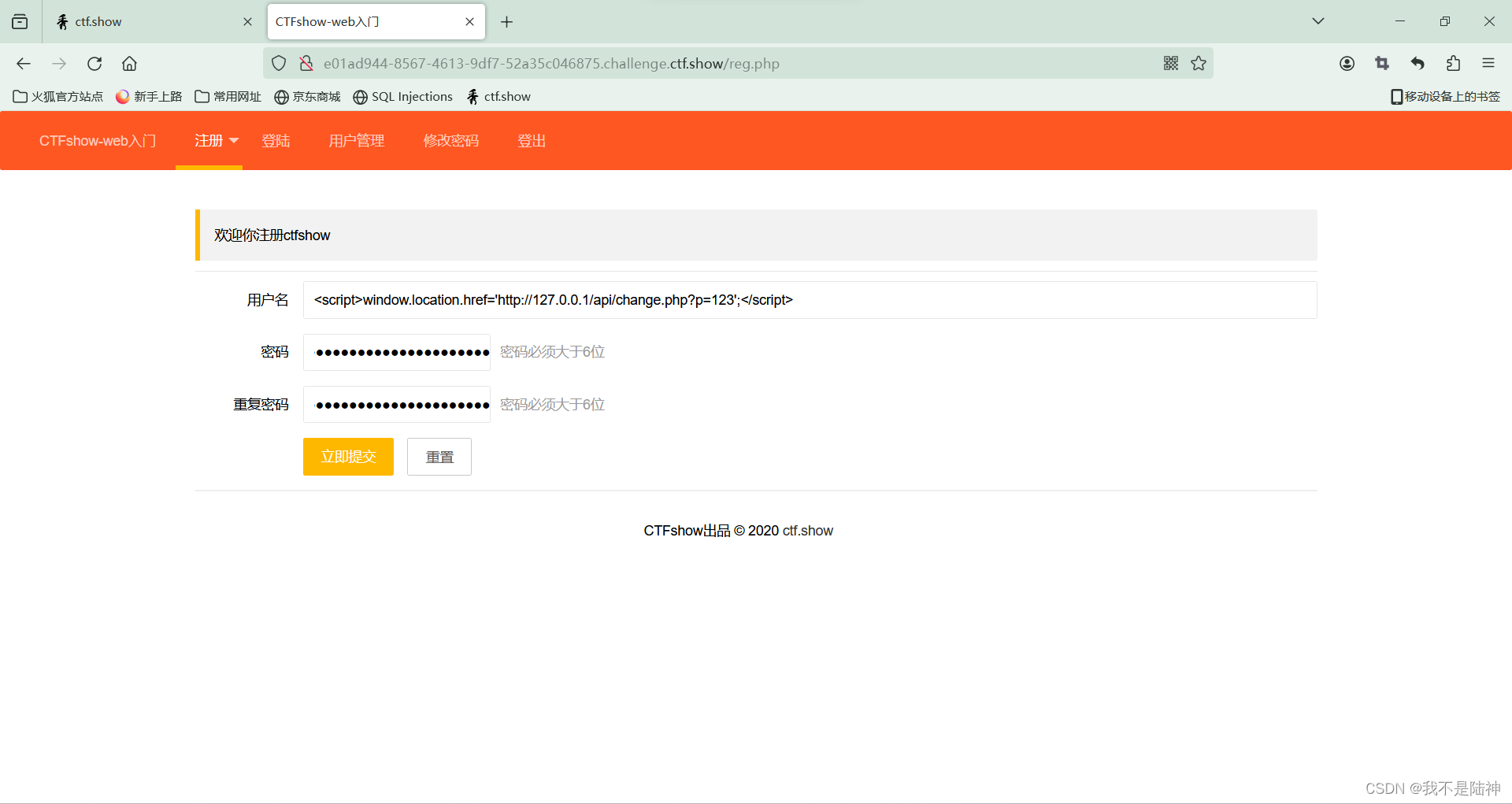
Task: Click the address bar URL
Action: pos(551,64)
